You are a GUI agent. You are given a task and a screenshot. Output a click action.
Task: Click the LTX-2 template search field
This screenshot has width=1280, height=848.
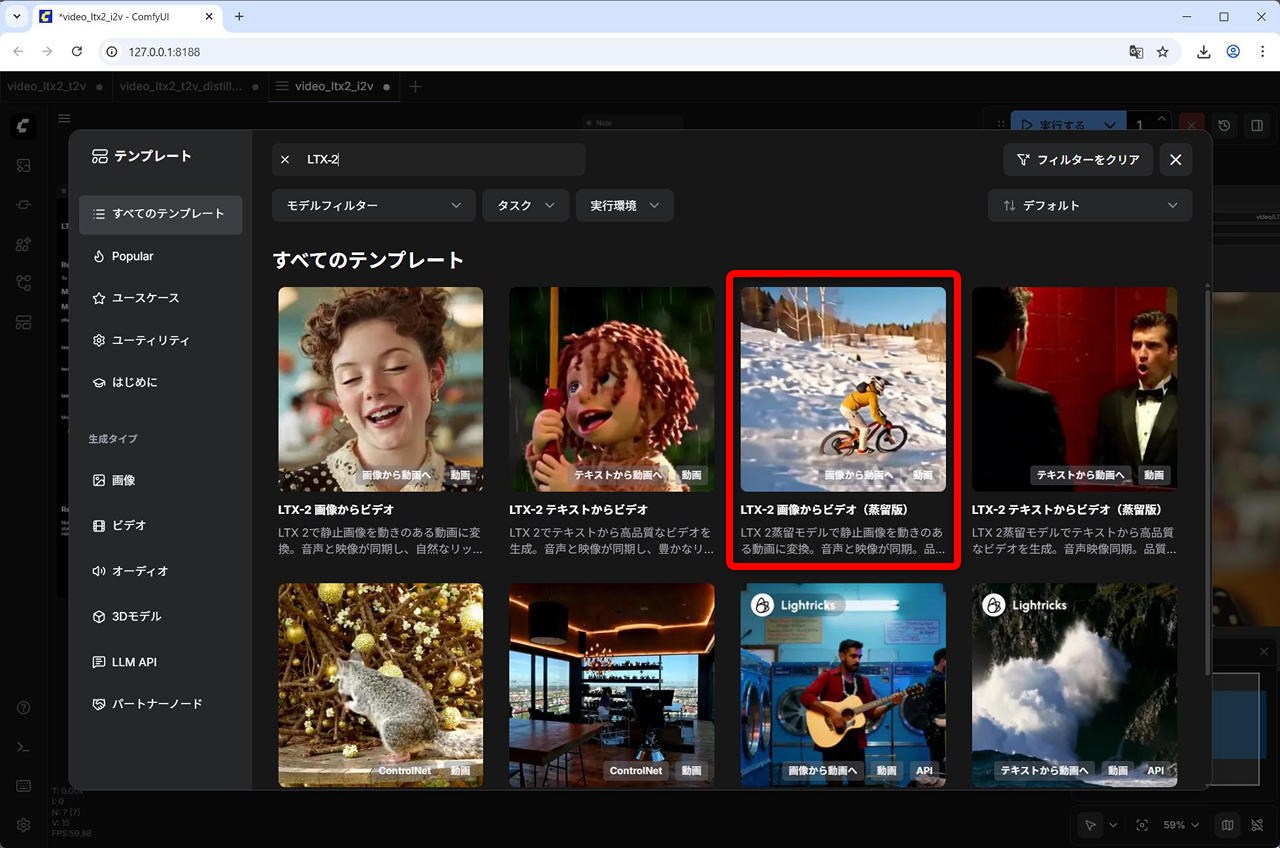pyautogui.click(x=440, y=160)
